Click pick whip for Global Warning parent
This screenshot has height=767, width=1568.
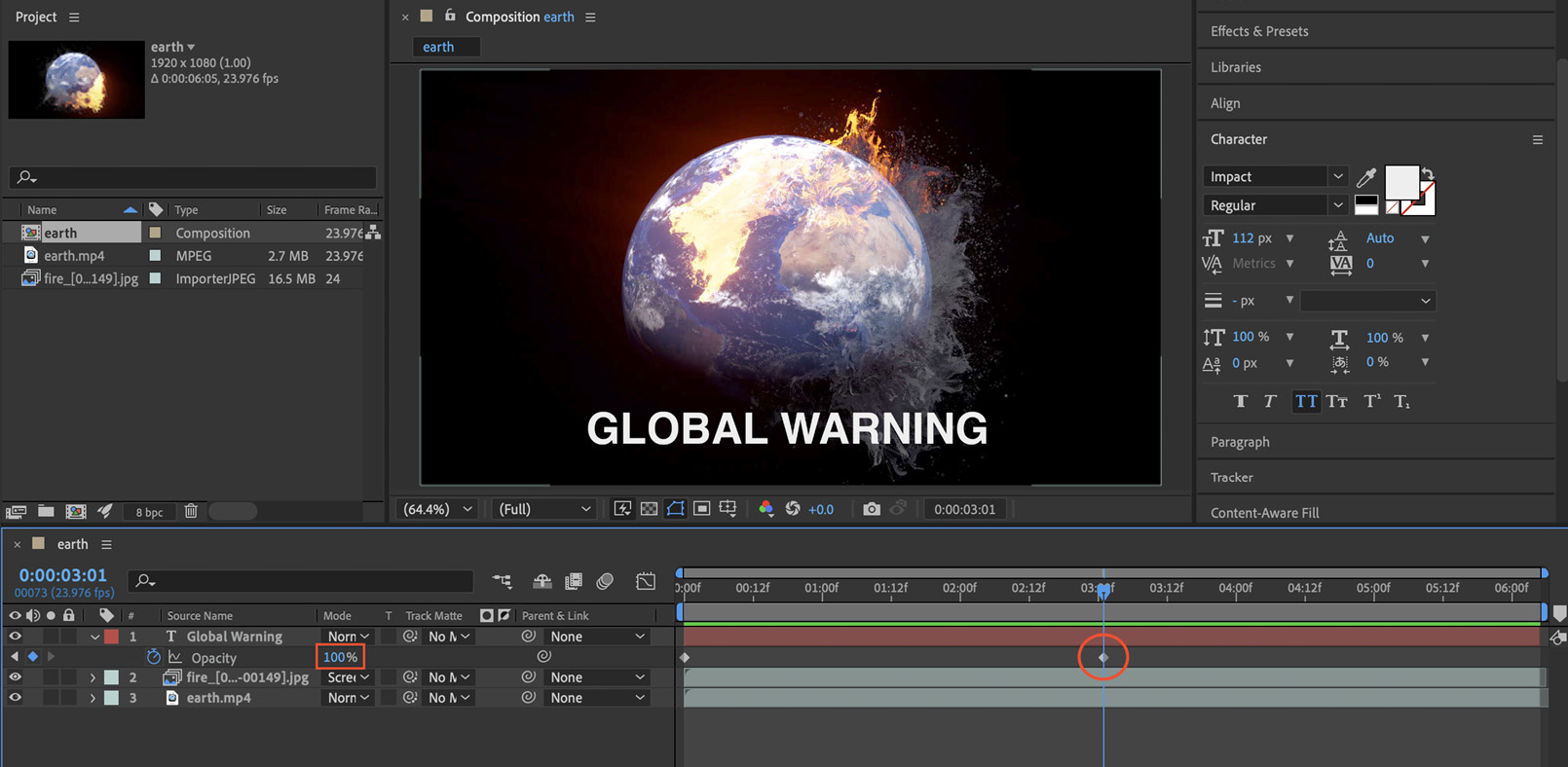[529, 637]
